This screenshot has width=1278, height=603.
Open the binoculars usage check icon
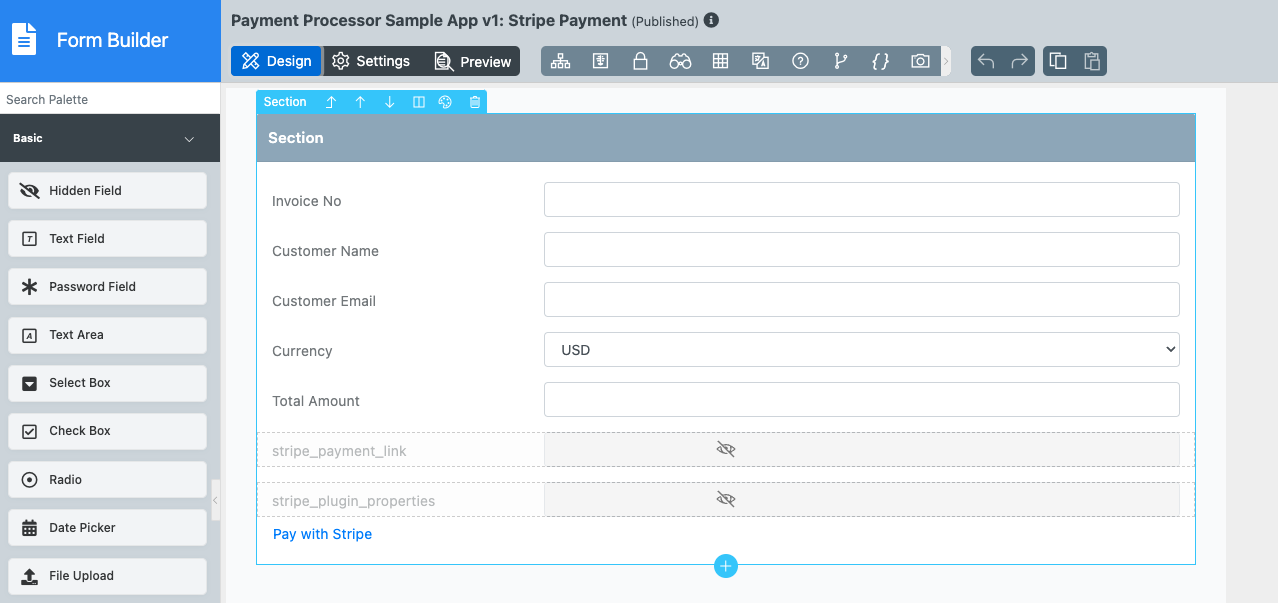coord(680,61)
